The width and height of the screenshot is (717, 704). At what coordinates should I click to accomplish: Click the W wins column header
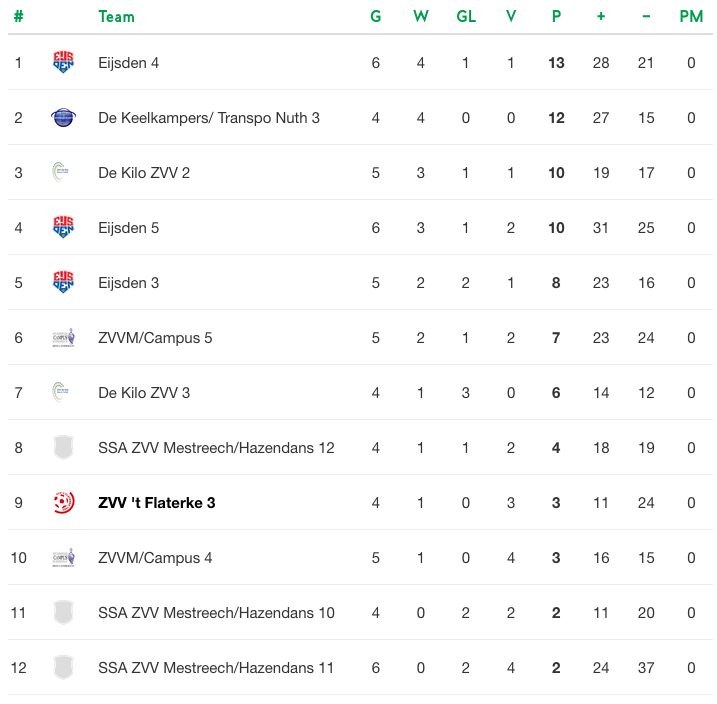click(421, 16)
